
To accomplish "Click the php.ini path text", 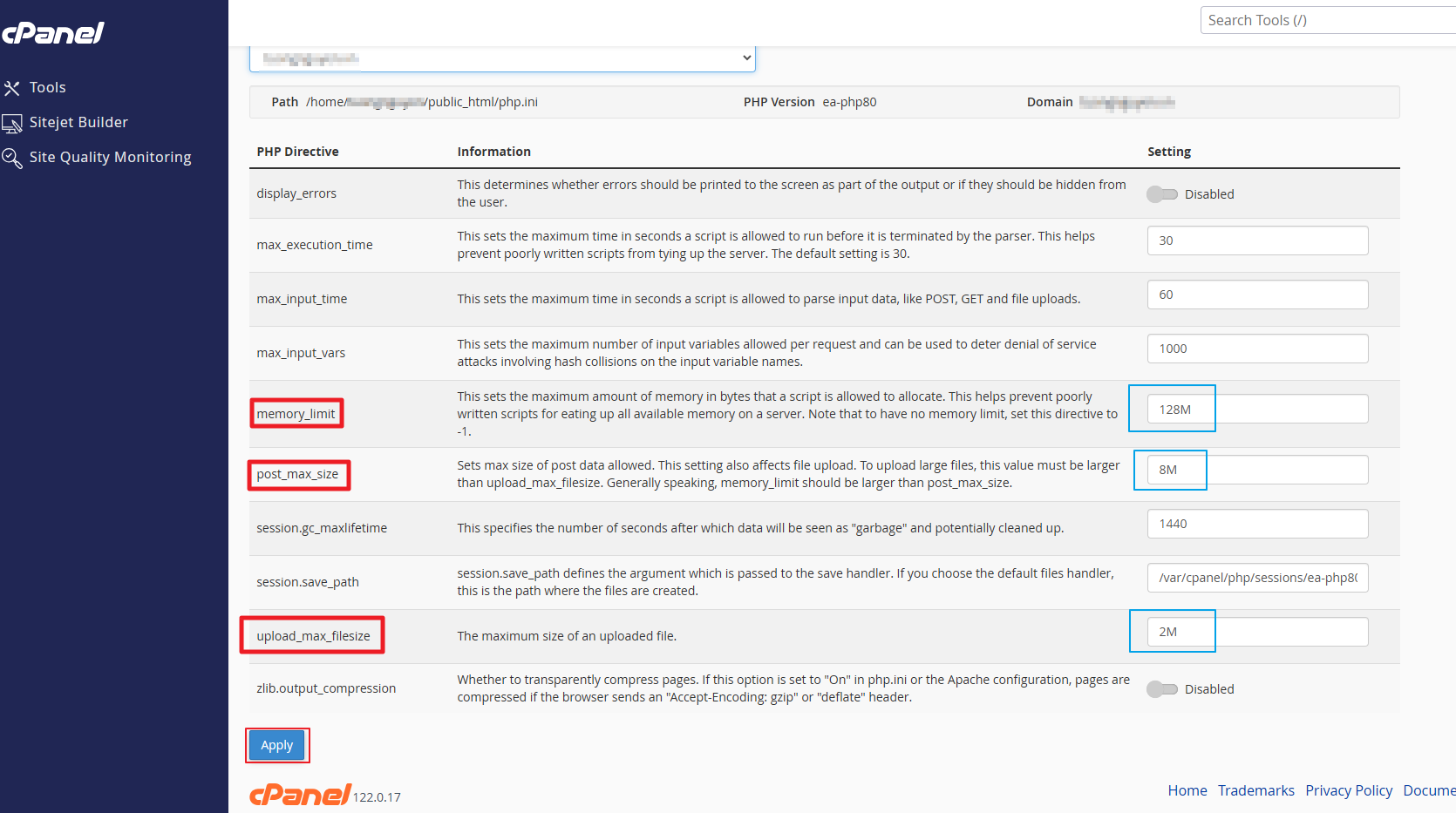I will point(422,102).
